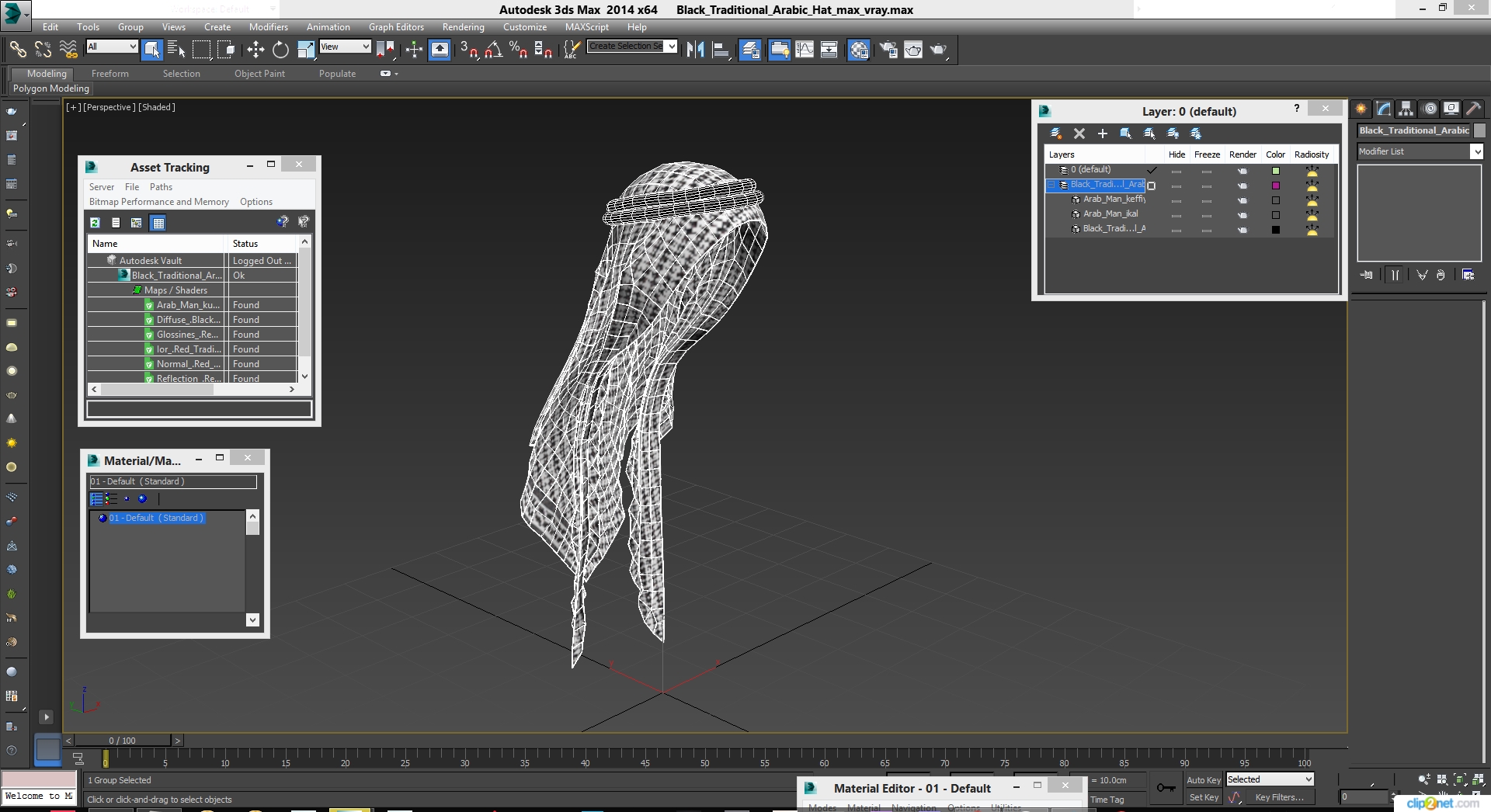Screen dimensions: 1491x812
Task: Click the Mirror tool
Action: [x=695, y=50]
